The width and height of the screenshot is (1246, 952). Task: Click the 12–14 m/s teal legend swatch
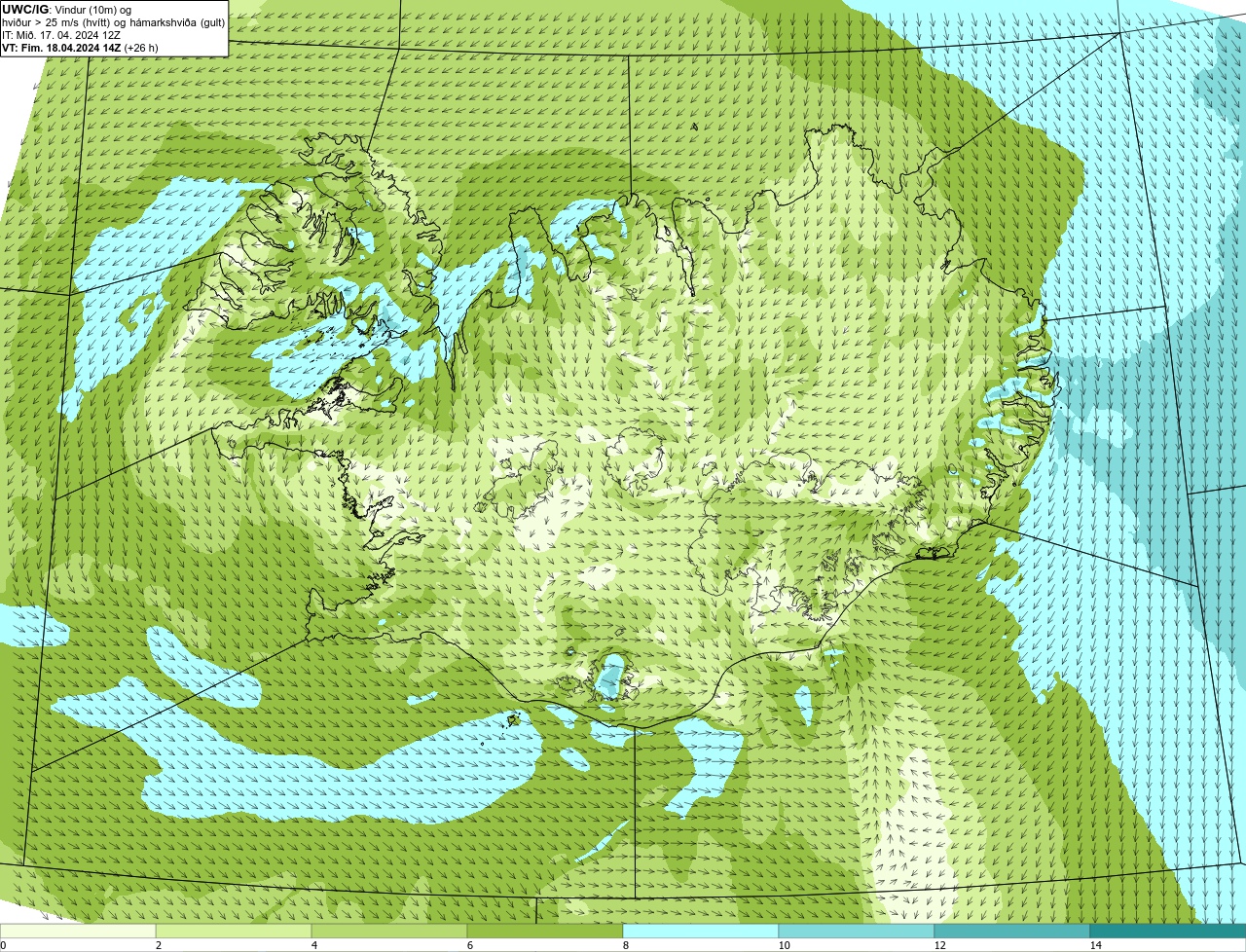tap(1012, 931)
